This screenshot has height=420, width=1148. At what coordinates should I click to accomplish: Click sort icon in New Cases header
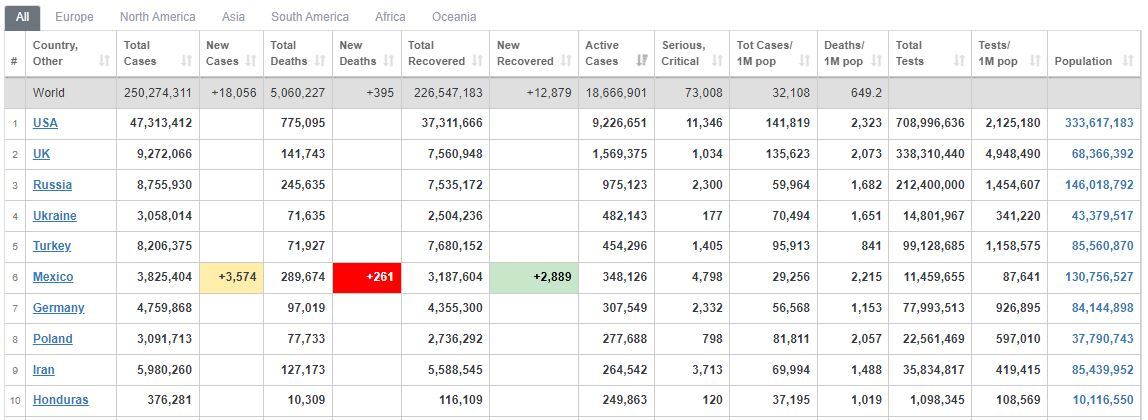click(x=252, y=61)
